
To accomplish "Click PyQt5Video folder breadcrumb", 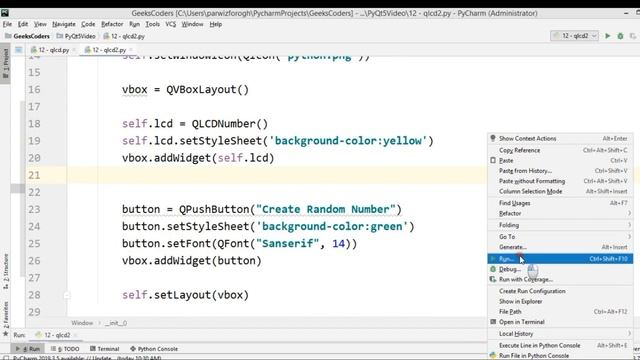I will pos(76,36).
